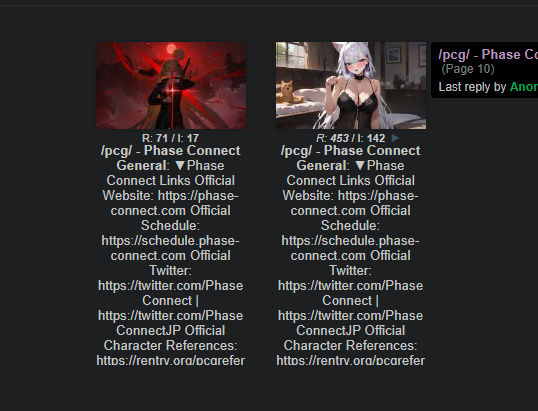
Task: Click the rentry.org reference link in the left thread
Action: click(171, 360)
